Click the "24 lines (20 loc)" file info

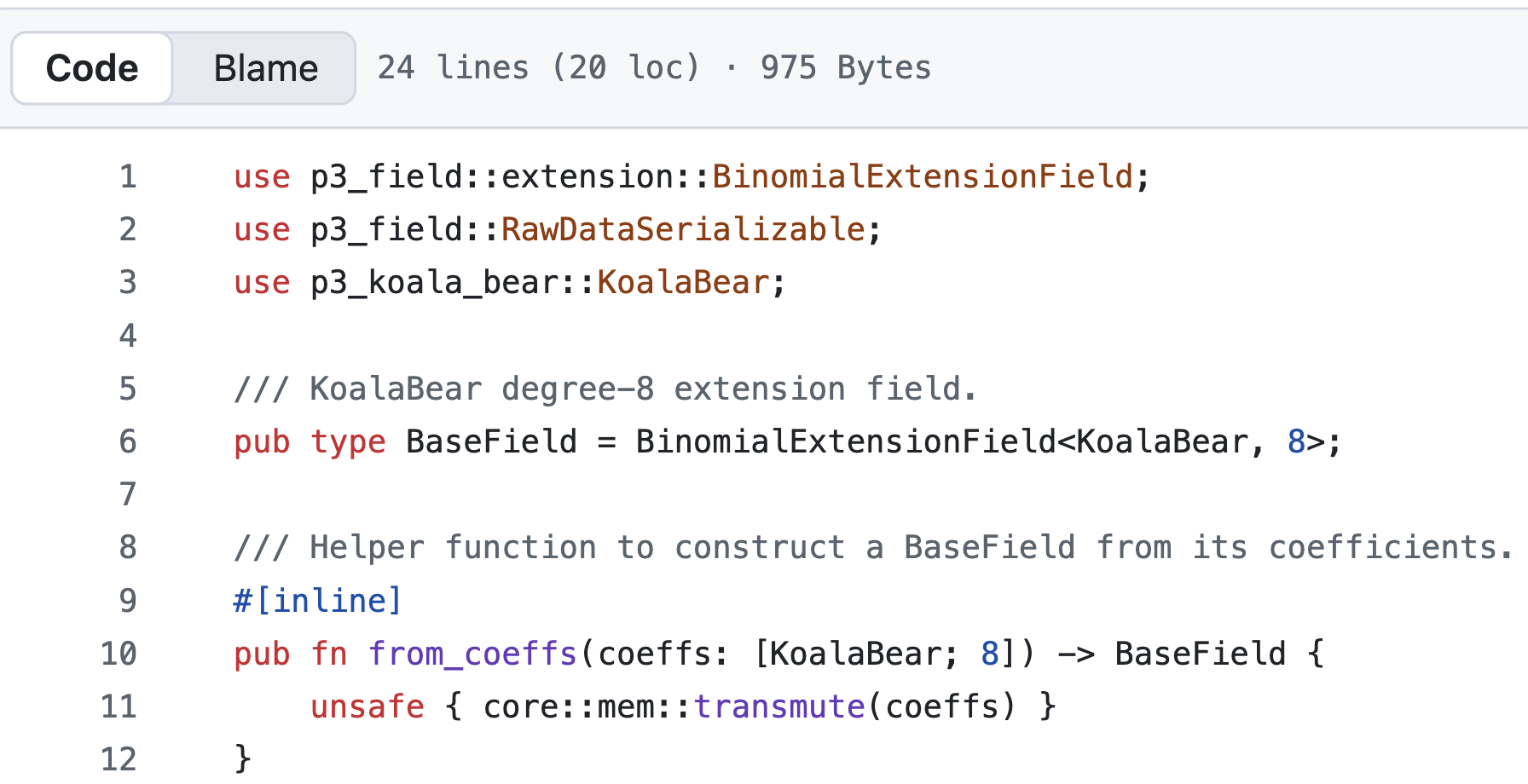[539, 68]
